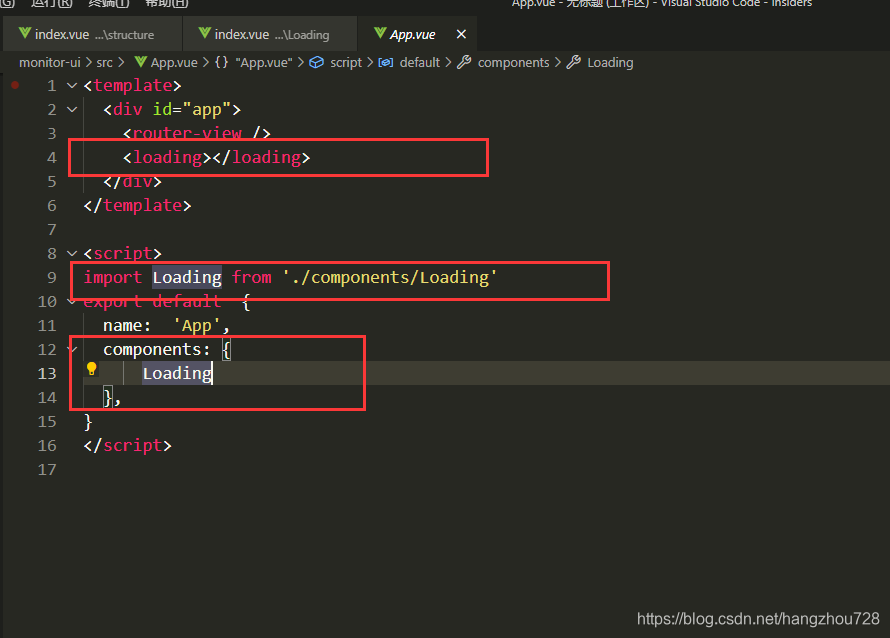This screenshot has height=638, width=890.
Task: Open src breadcrumb folder
Action: coord(104,62)
